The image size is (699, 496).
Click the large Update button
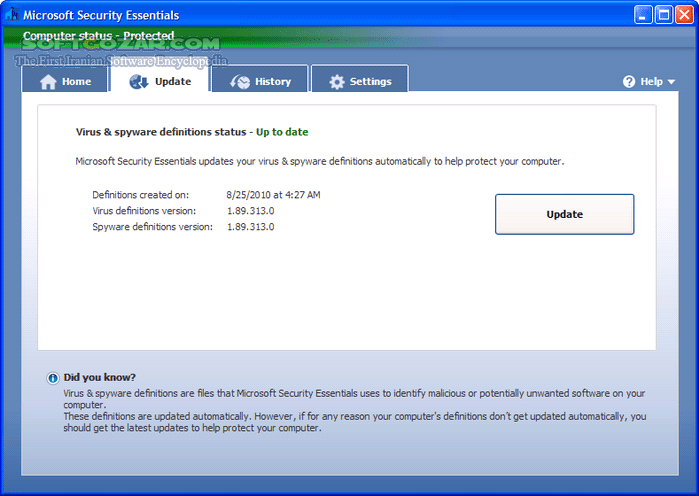(564, 214)
